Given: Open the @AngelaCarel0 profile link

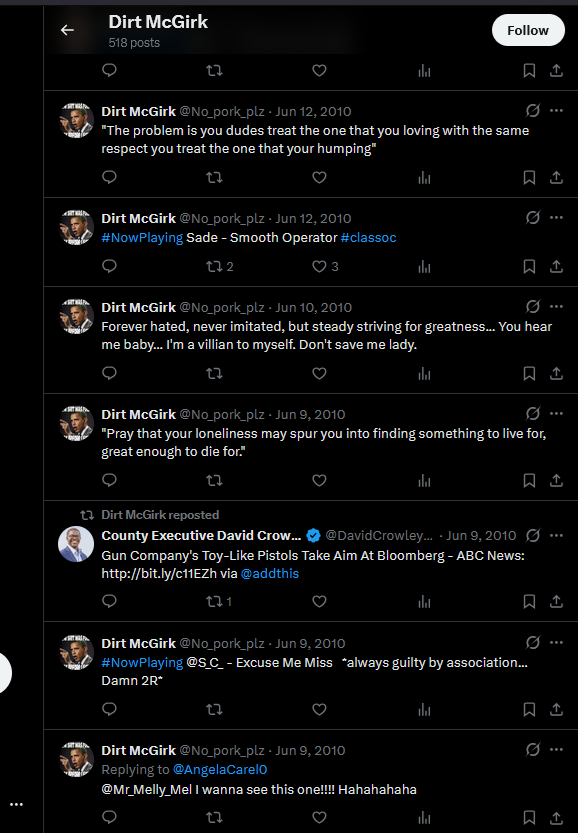Looking at the screenshot, I should pos(220,769).
